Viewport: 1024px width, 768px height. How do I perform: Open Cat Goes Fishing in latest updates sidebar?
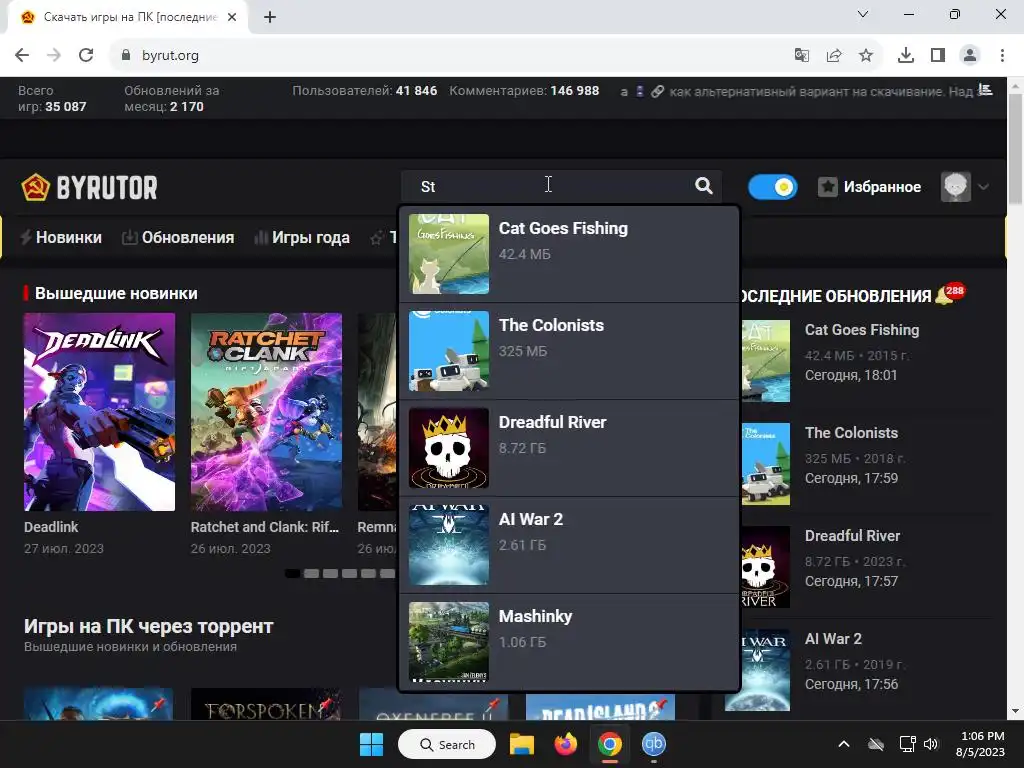coord(861,330)
